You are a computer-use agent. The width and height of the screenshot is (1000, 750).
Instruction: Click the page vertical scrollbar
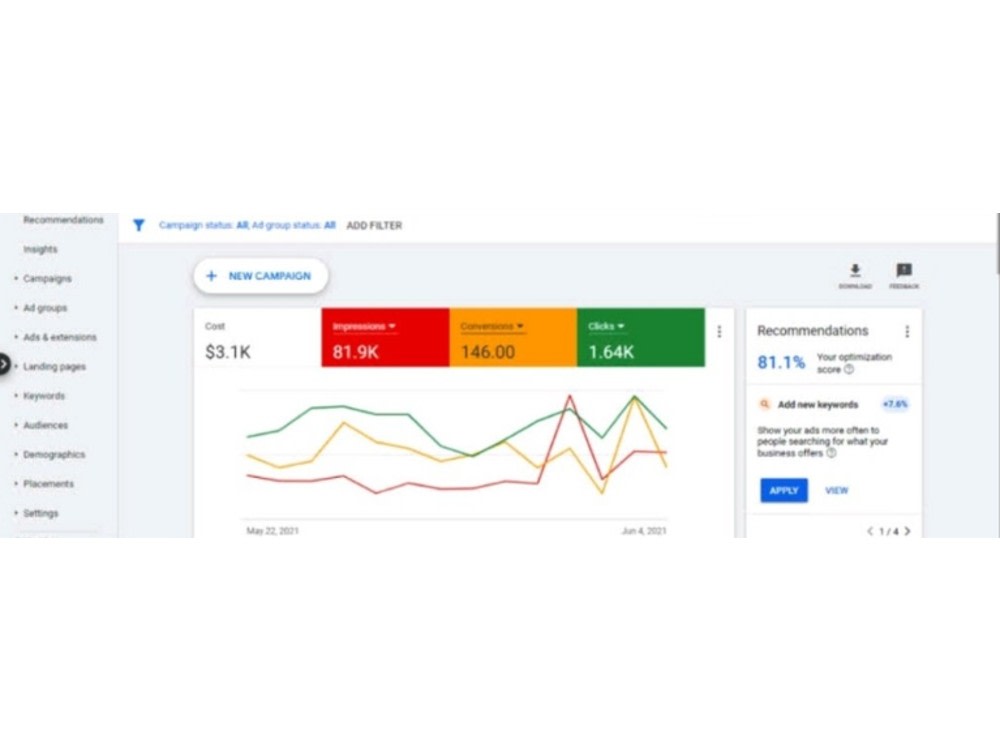pos(997,243)
